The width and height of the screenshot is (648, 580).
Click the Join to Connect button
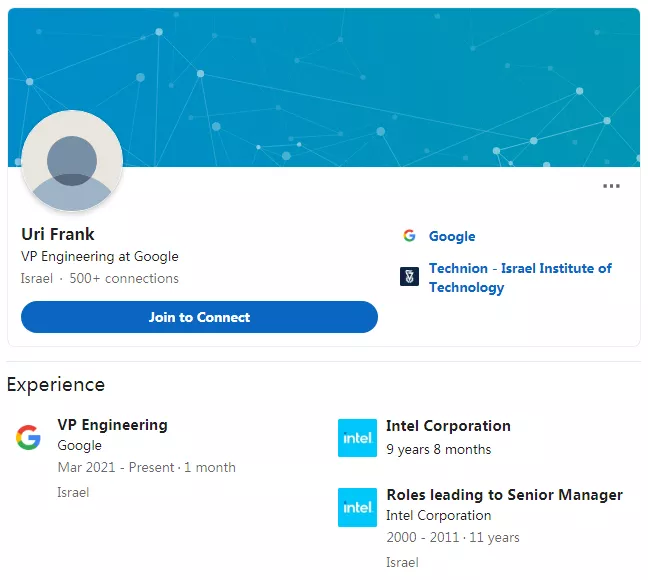[199, 317]
